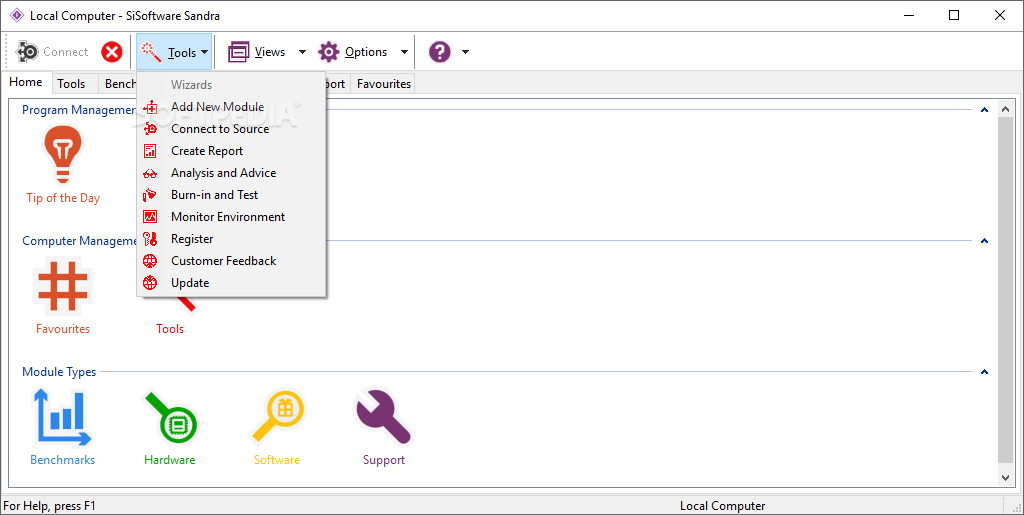Click the scrollbar down arrow
1024x515 pixels.
point(1005,478)
